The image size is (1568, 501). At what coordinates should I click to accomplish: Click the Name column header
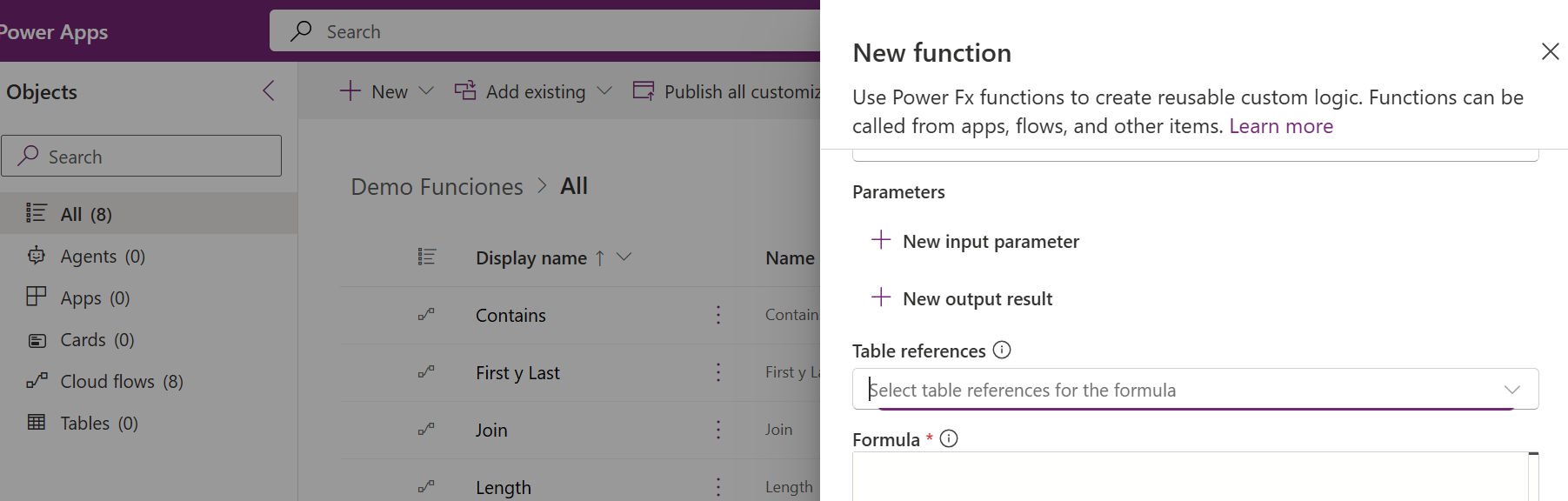tap(790, 257)
